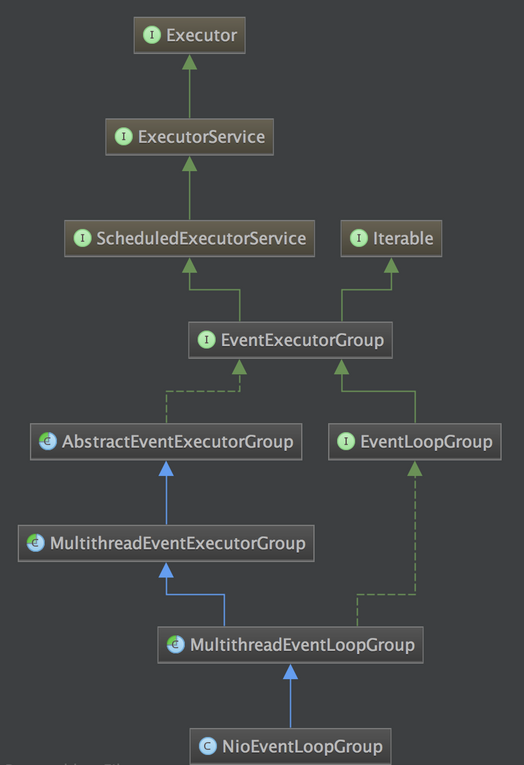Select the AbstractEventExecutorGroup node label
524x765 pixels.
[x=178, y=442]
